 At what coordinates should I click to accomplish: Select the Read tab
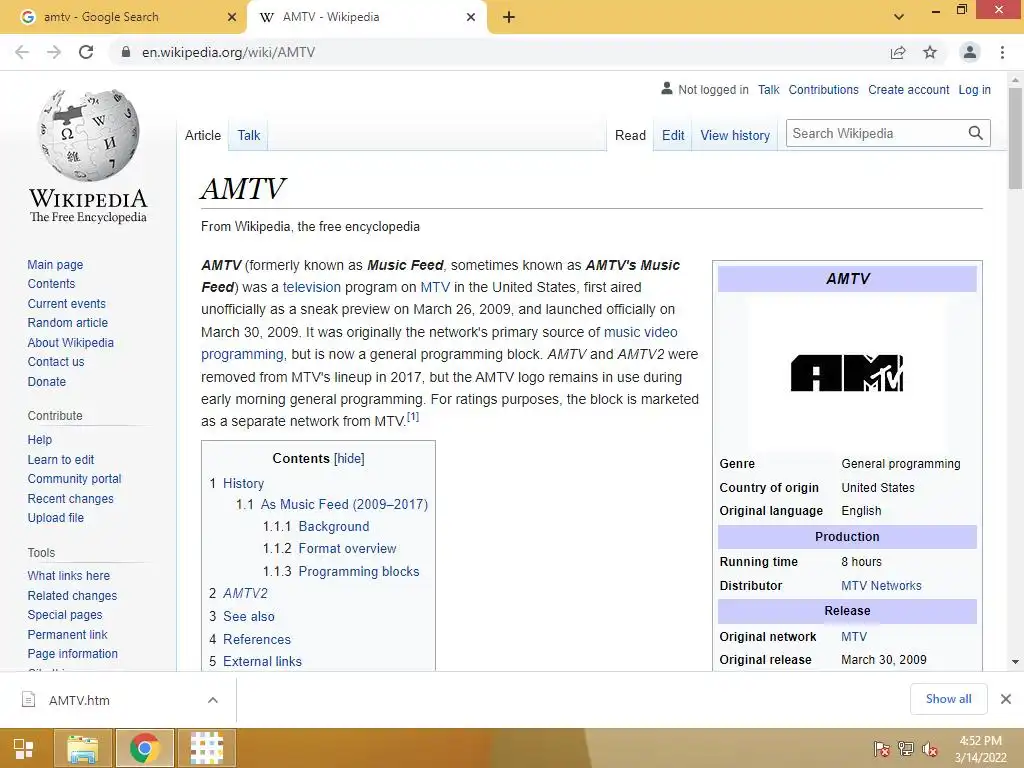630,135
